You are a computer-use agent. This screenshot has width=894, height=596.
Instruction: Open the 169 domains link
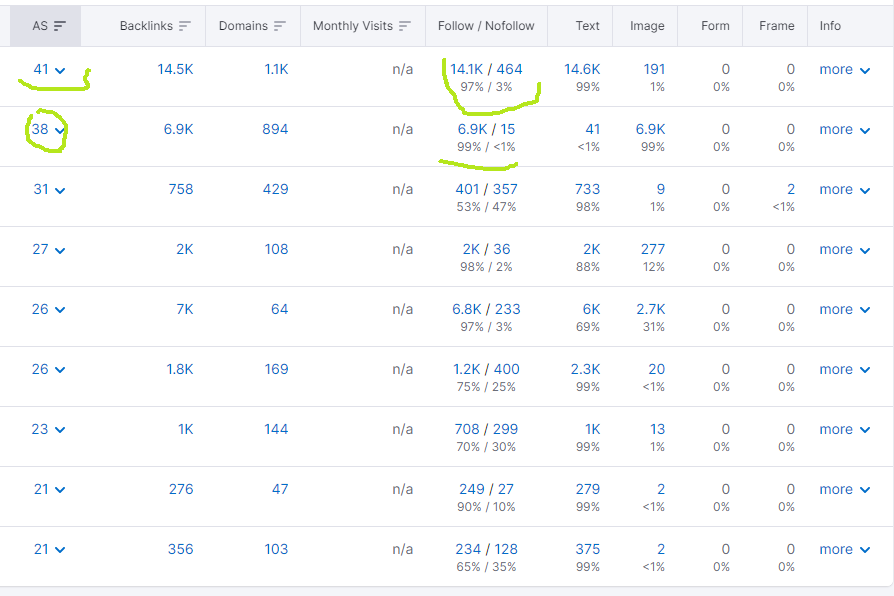pyautogui.click(x=276, y=370)
